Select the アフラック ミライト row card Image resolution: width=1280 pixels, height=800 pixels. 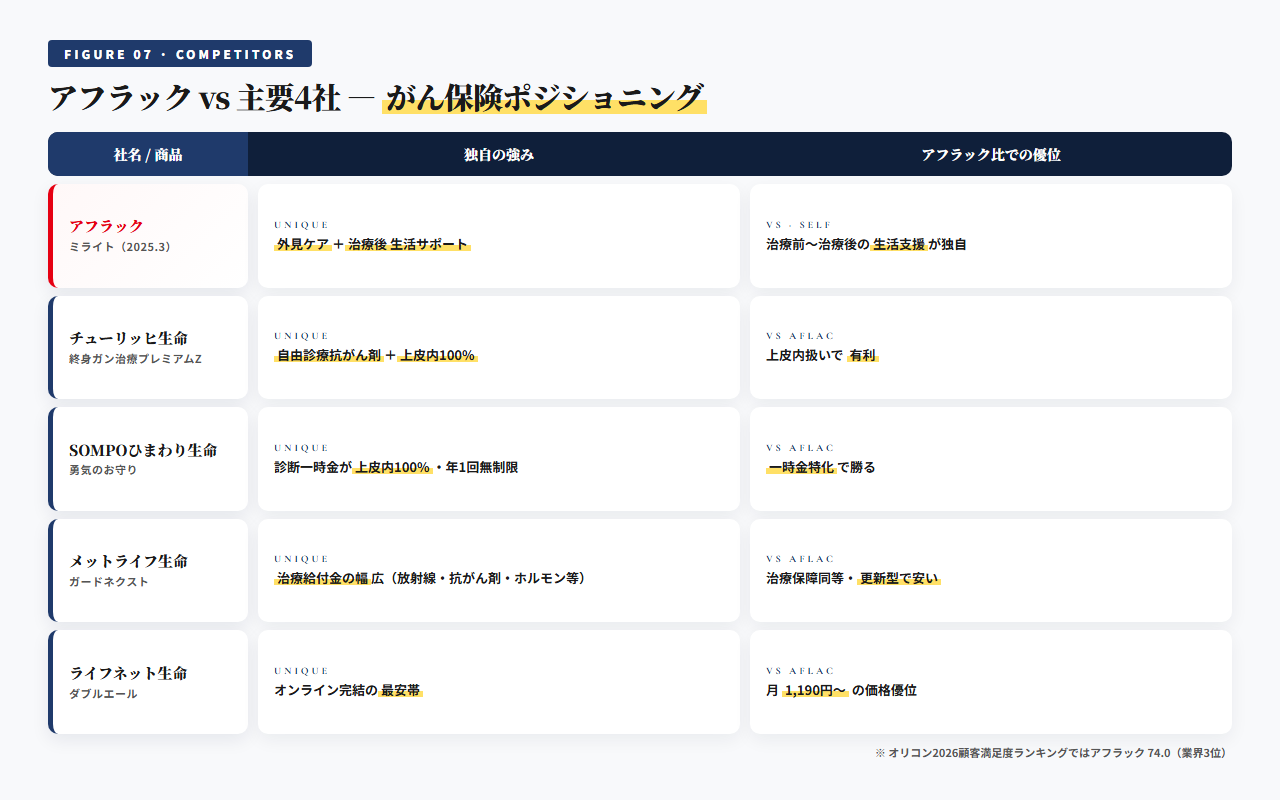pos(147,236)
